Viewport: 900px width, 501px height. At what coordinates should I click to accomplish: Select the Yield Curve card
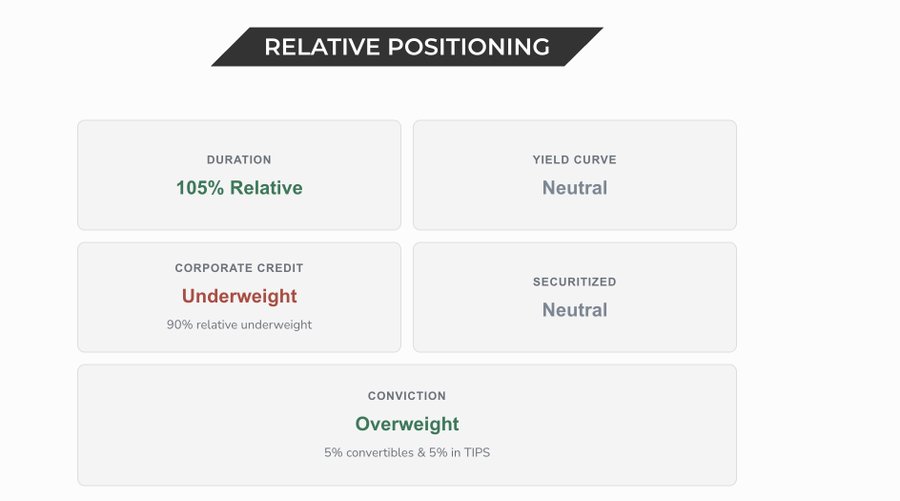click(x=575, y=175)
